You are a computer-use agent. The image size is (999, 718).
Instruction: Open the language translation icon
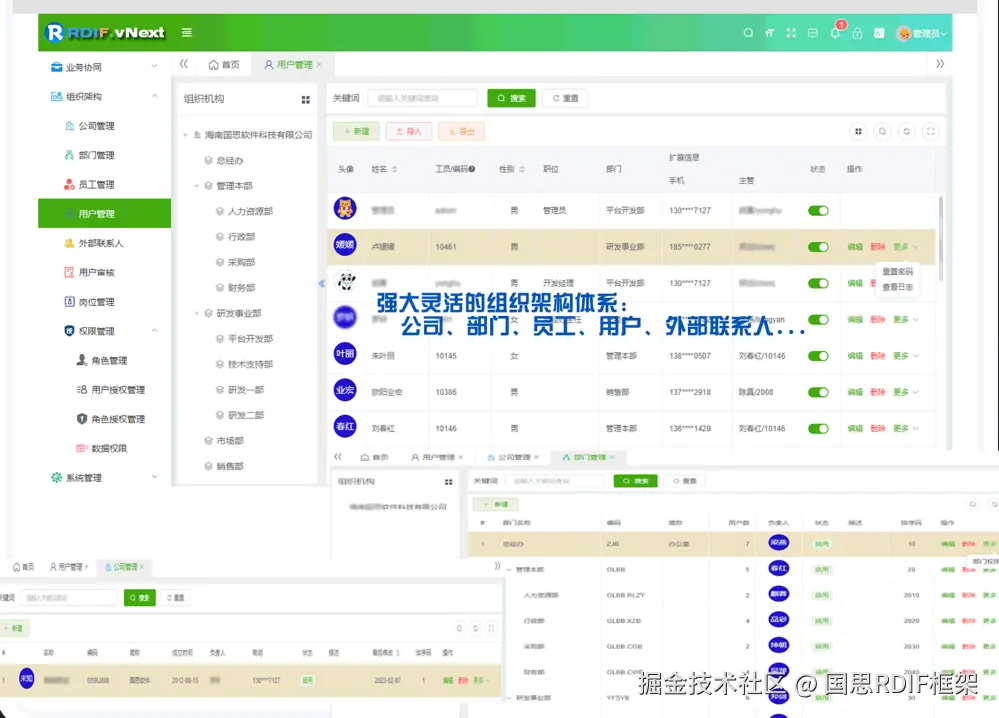[879, 33]
